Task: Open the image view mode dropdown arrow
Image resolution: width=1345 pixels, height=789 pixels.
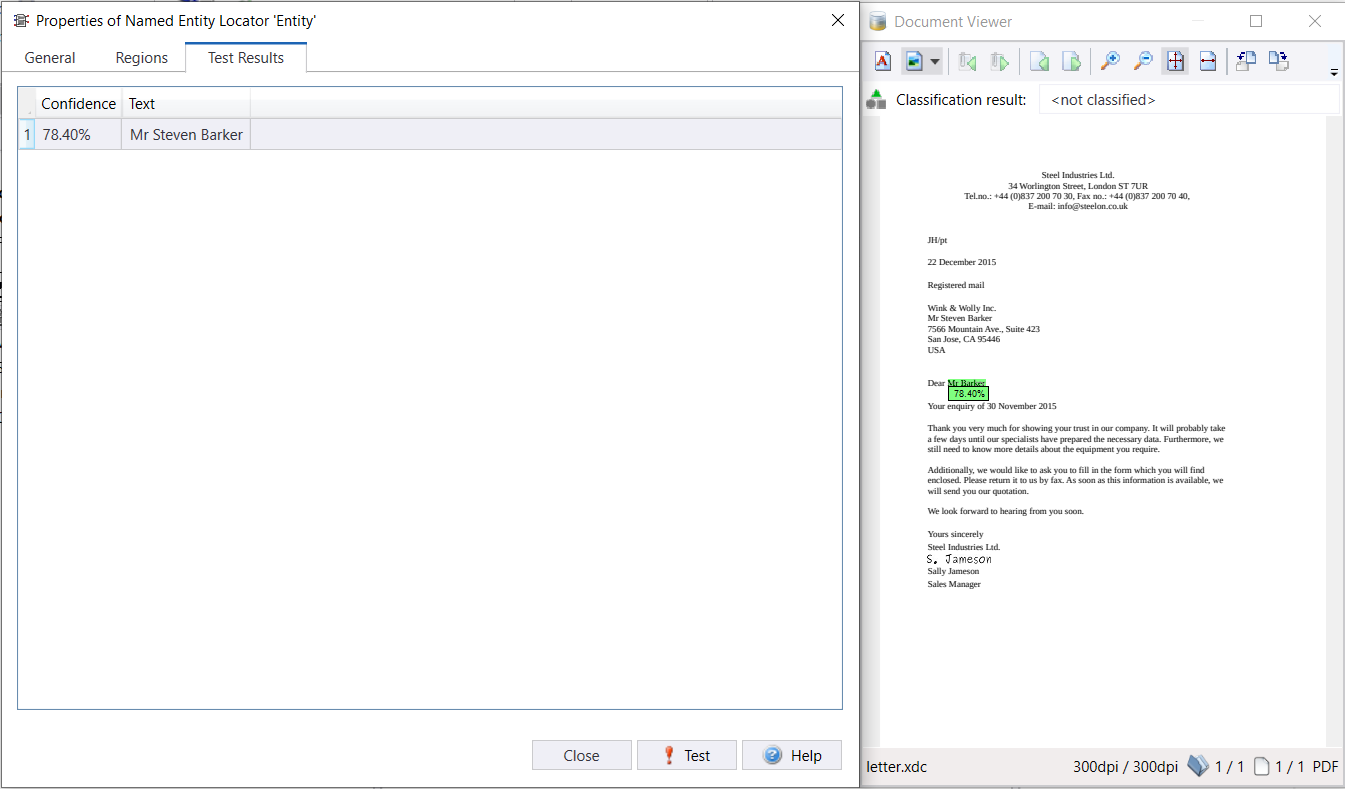Action: [x=935, y=62]
